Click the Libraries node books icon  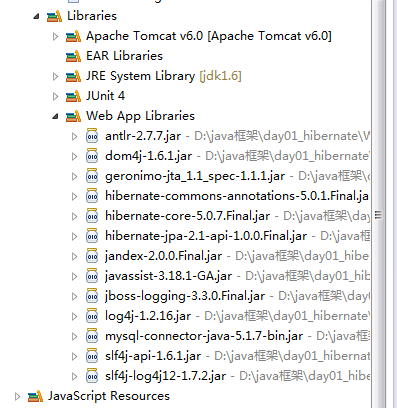(54, 16)
